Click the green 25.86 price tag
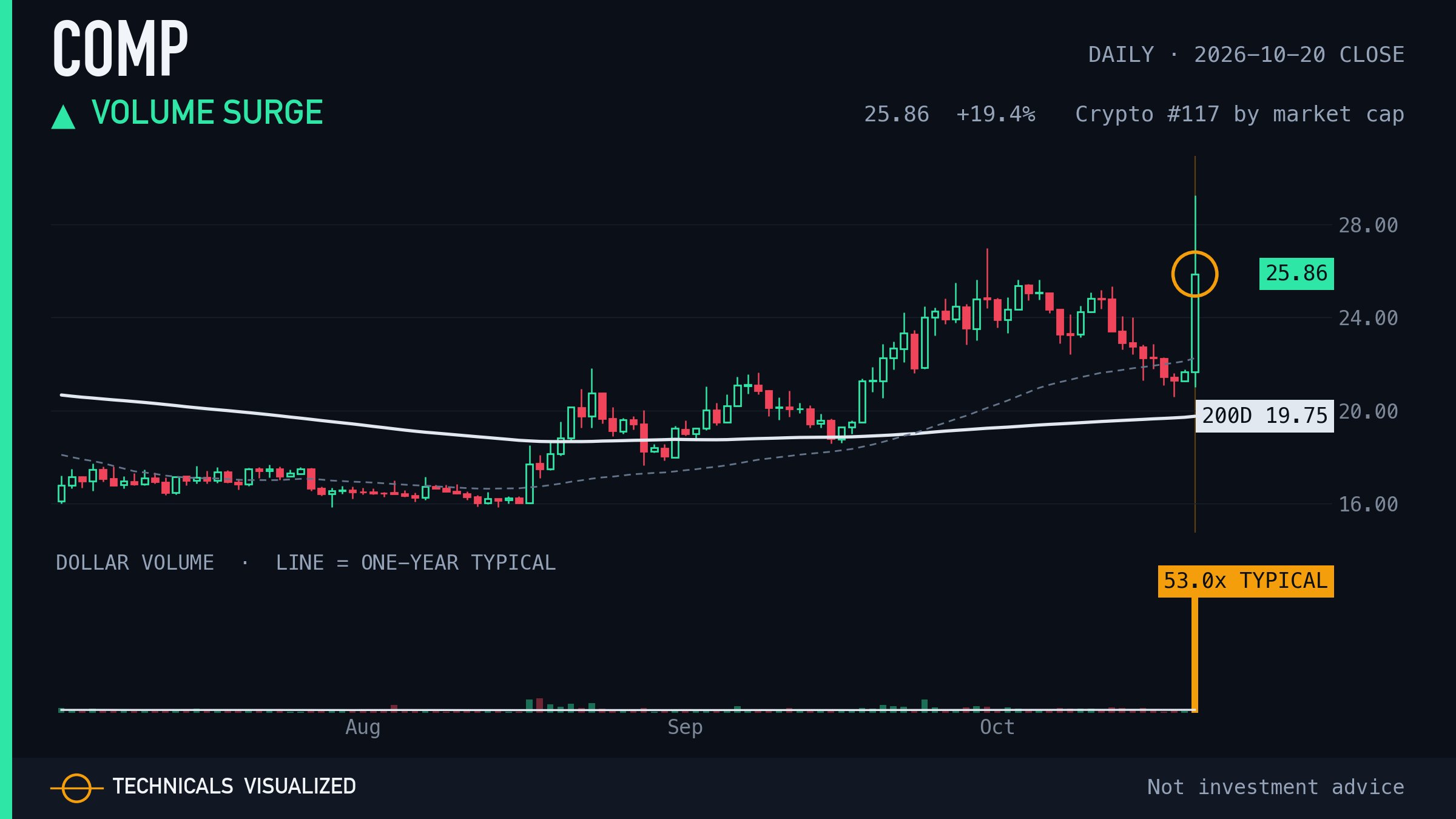The image size is (1456, 819). coord(1296,274)
